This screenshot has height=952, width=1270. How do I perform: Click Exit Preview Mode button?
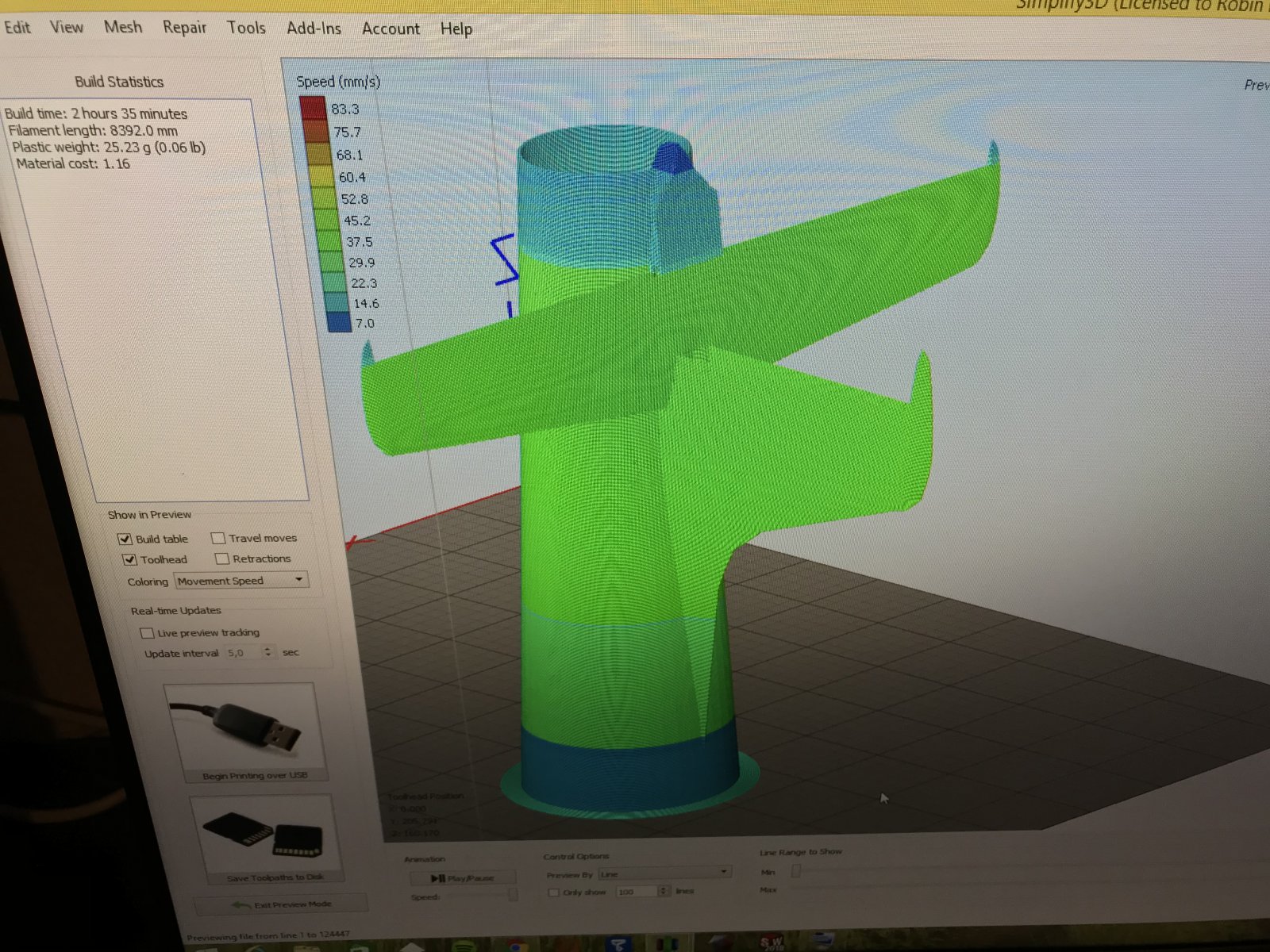point(282,904)
